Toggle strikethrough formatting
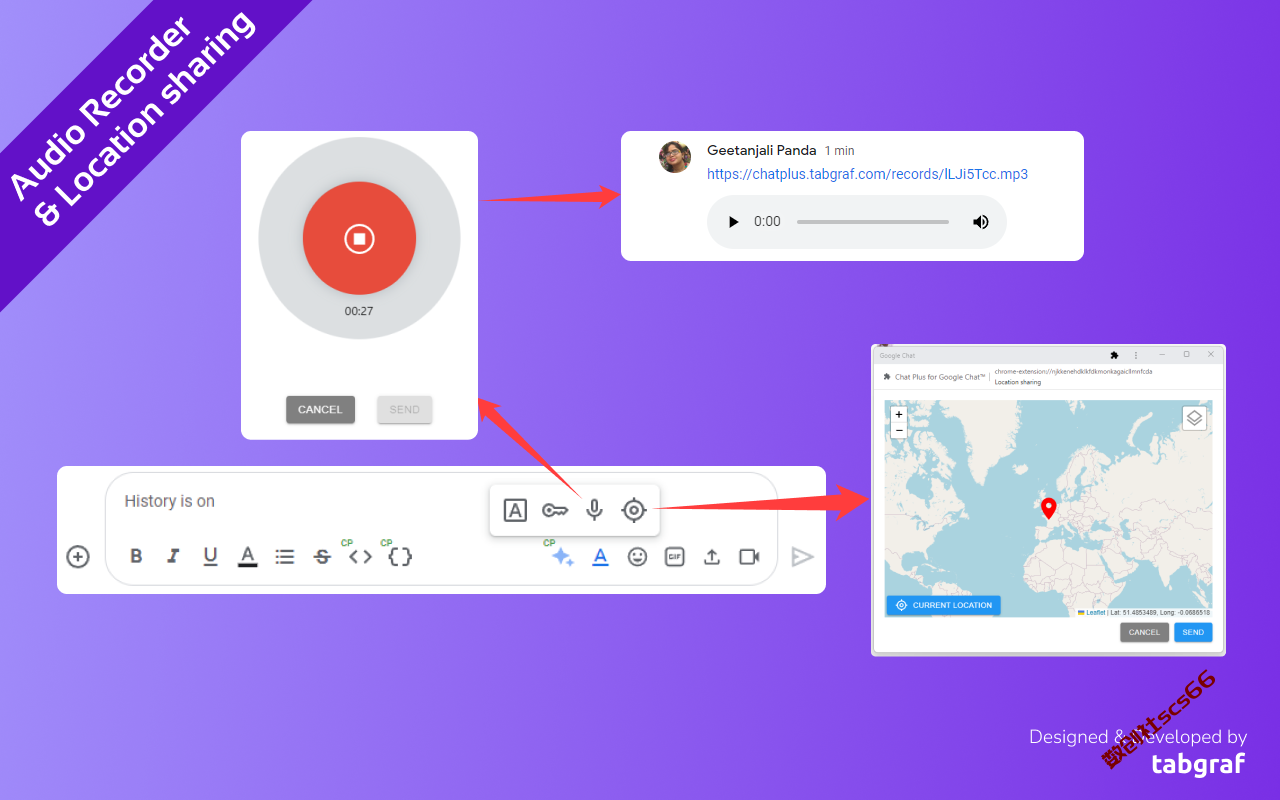 (322, 557)
